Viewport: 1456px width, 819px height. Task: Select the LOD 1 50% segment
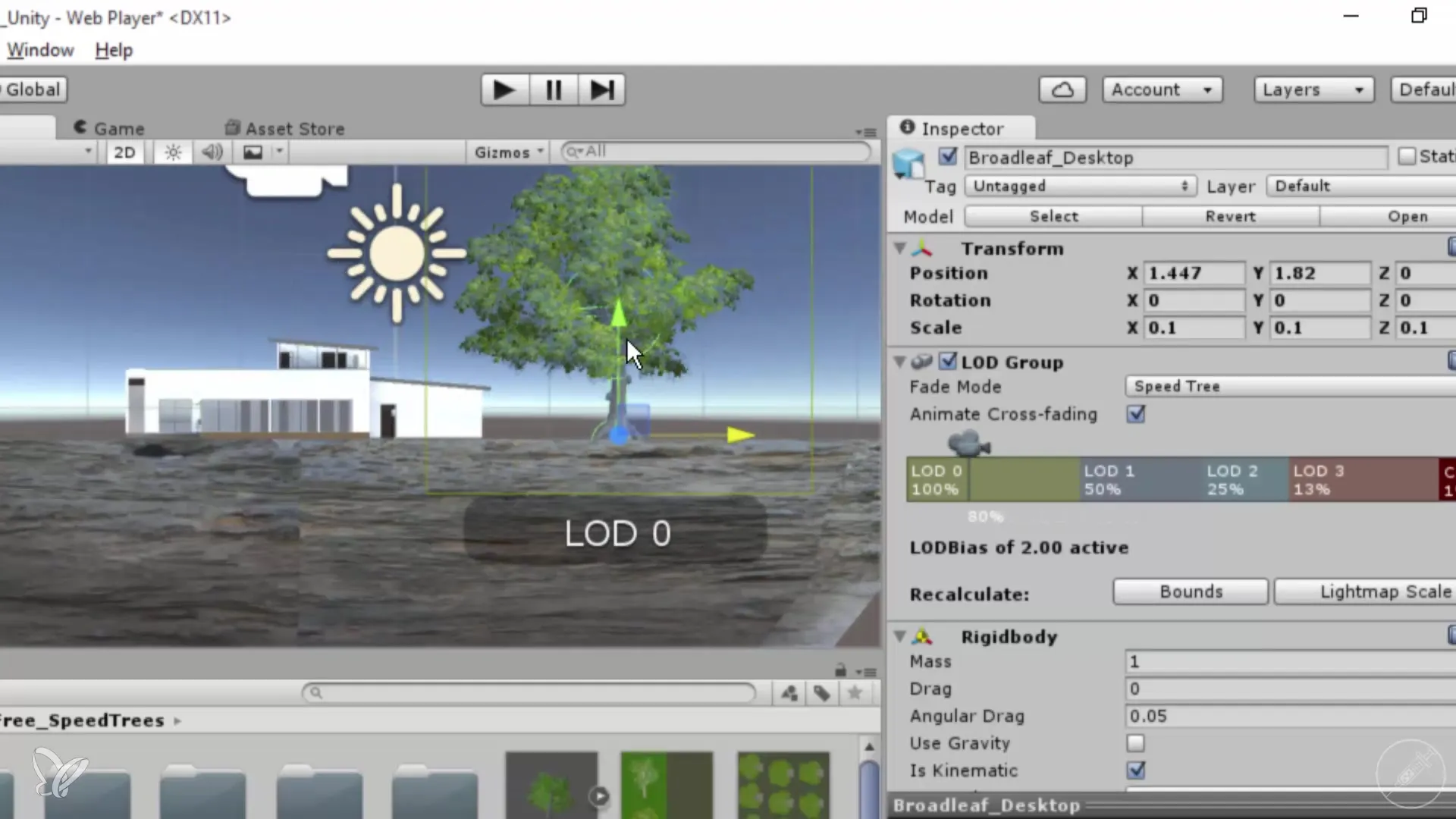(x=1141, y=480)
